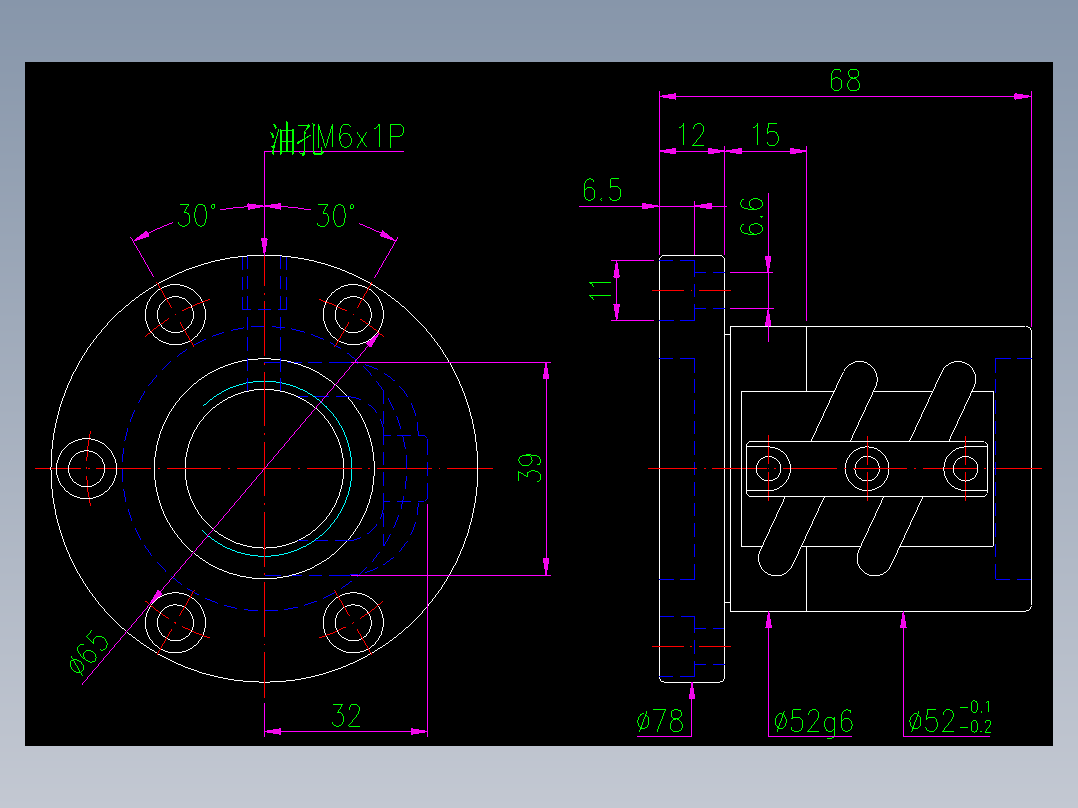Click the upper-left bolt hole on flange
This screenshot has height=808, width=1078.
click(175, 314)
